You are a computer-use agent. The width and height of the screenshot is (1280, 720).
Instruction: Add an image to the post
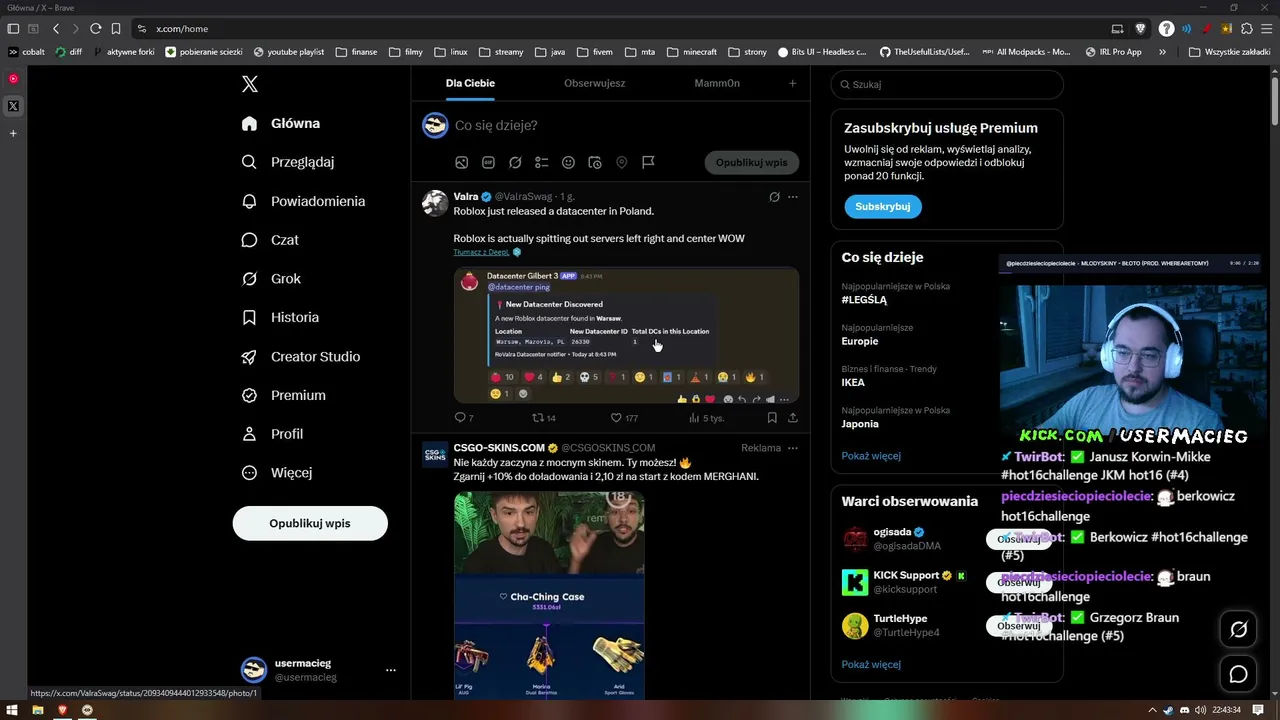point(462,162)
